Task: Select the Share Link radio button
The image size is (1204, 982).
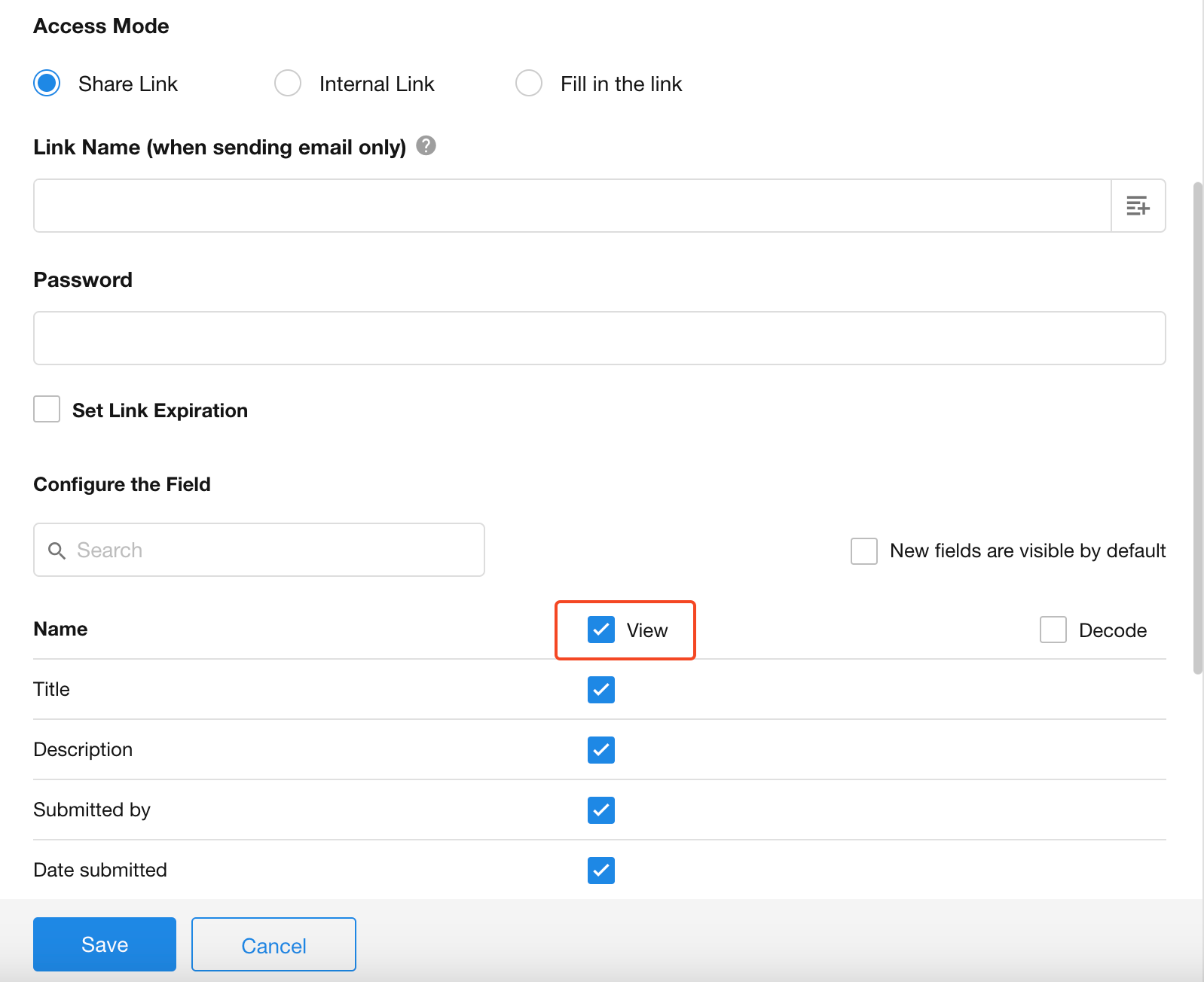Action: pos(47,83)
